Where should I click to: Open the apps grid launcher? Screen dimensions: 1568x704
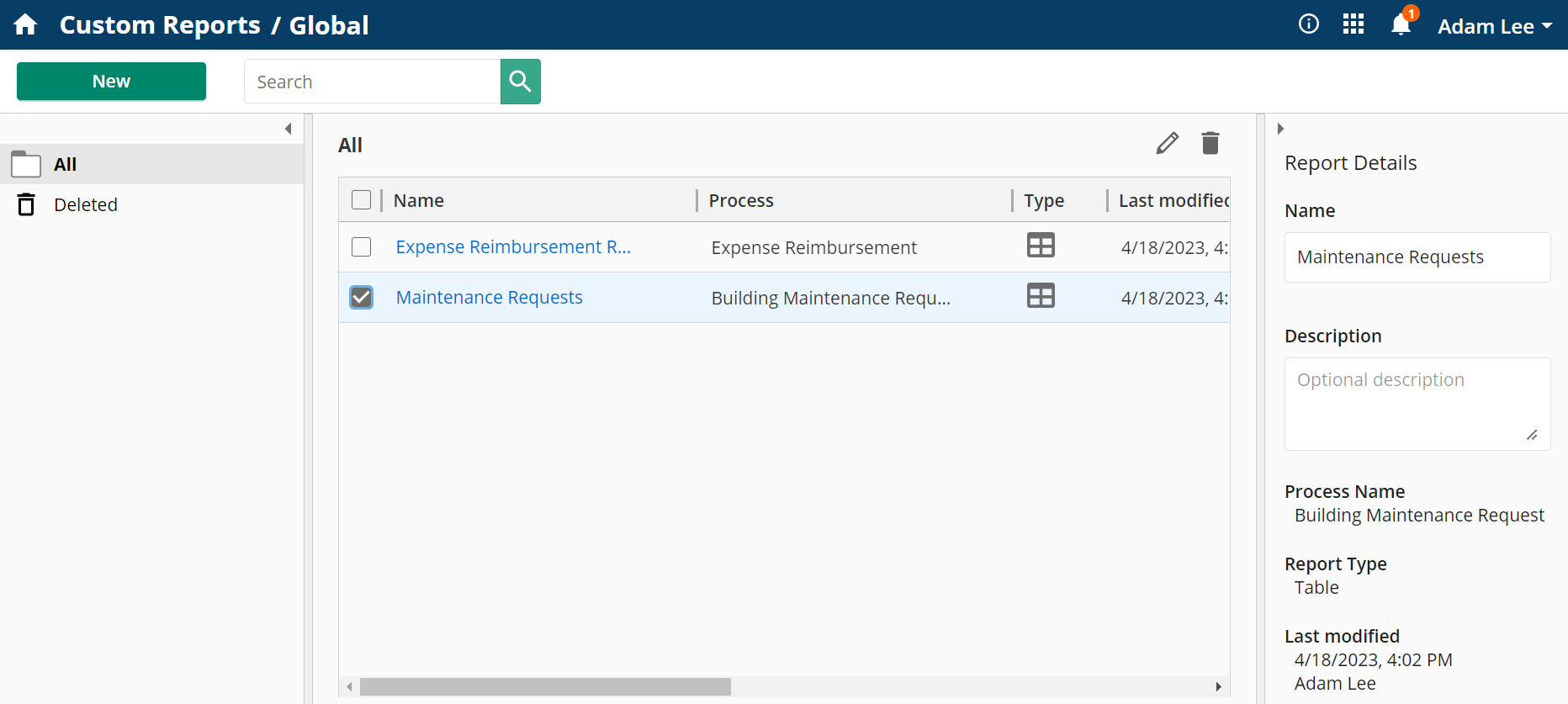1353,24
